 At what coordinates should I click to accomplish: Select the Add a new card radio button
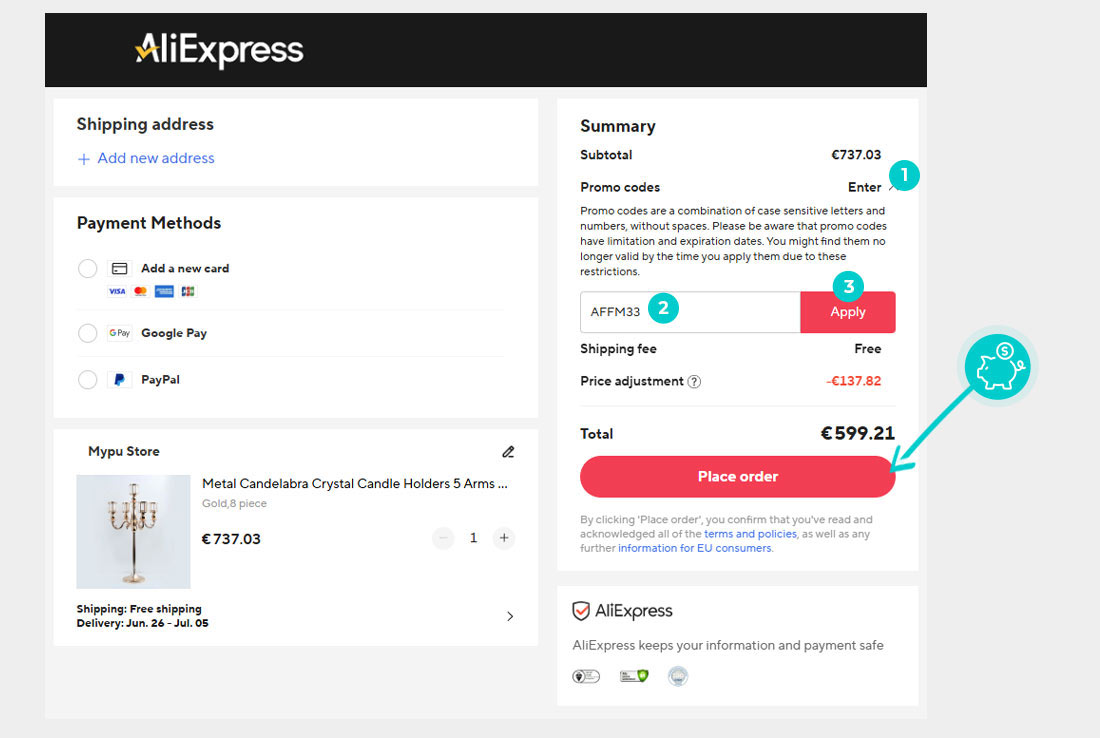pyautogui.click(x=88, y=268)
